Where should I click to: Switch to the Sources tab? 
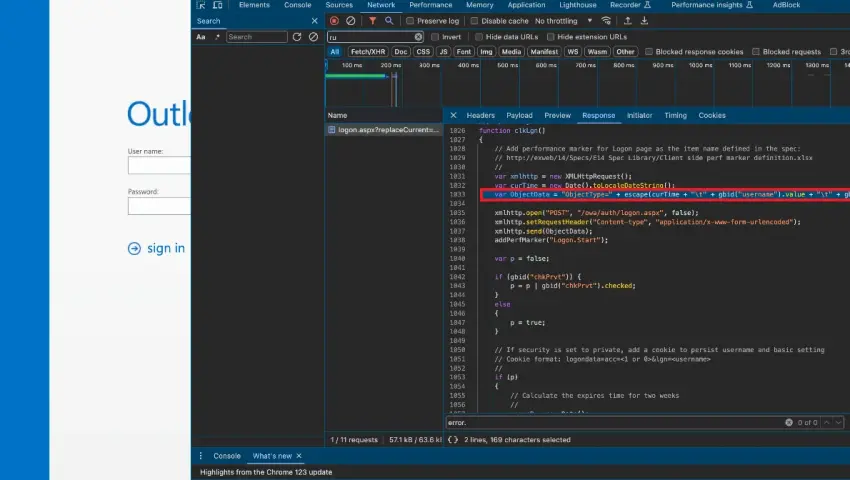[x=339, y=5]
